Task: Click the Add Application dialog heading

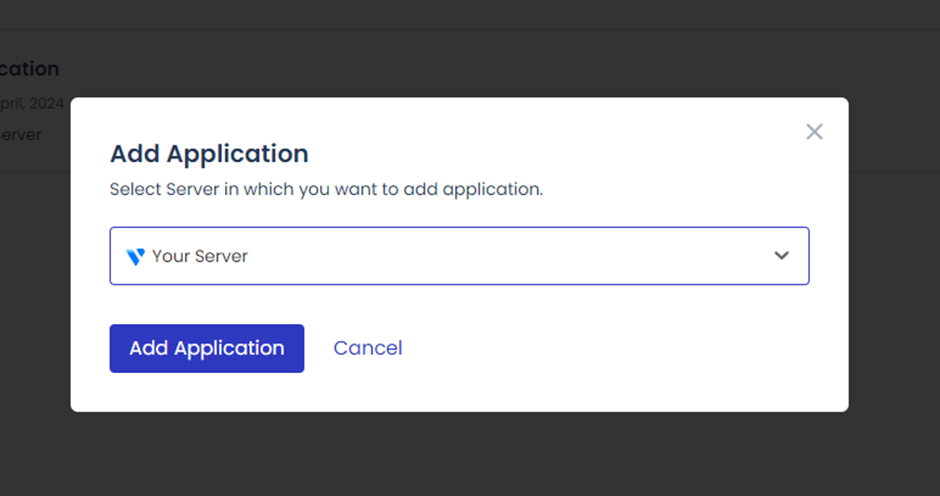Action: pos(209,154)
